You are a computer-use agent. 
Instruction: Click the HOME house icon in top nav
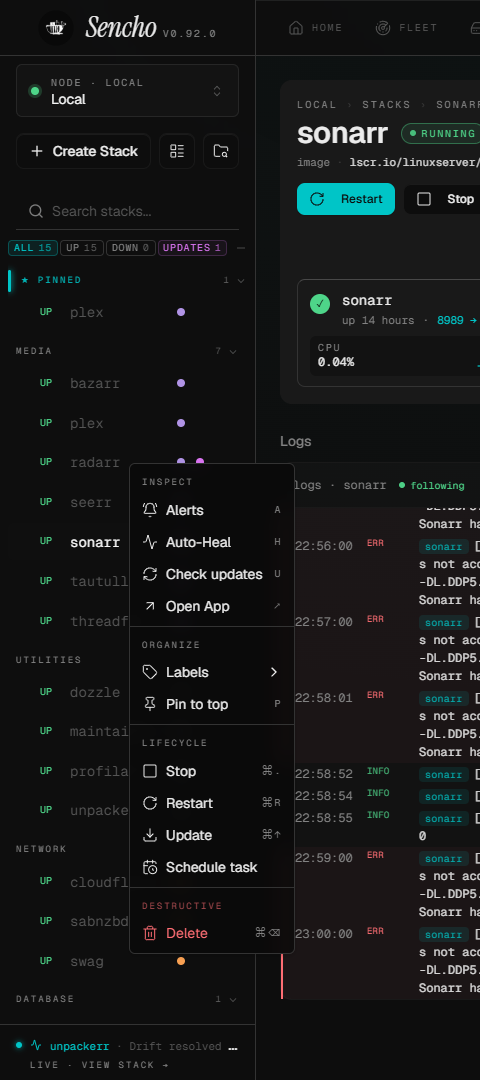pos(296,28)
